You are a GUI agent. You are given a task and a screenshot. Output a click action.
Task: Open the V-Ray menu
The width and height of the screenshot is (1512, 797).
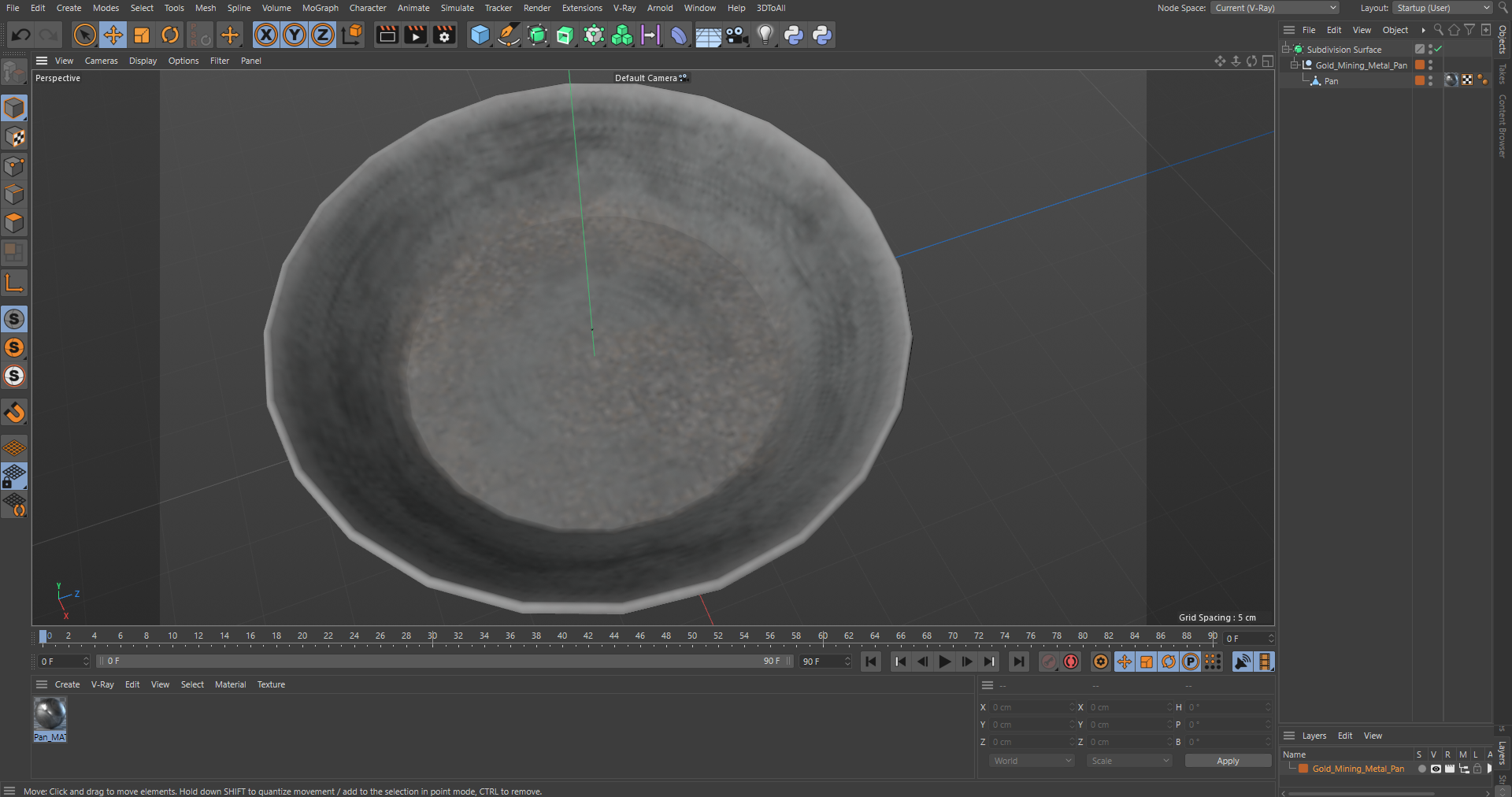point(624,8)
